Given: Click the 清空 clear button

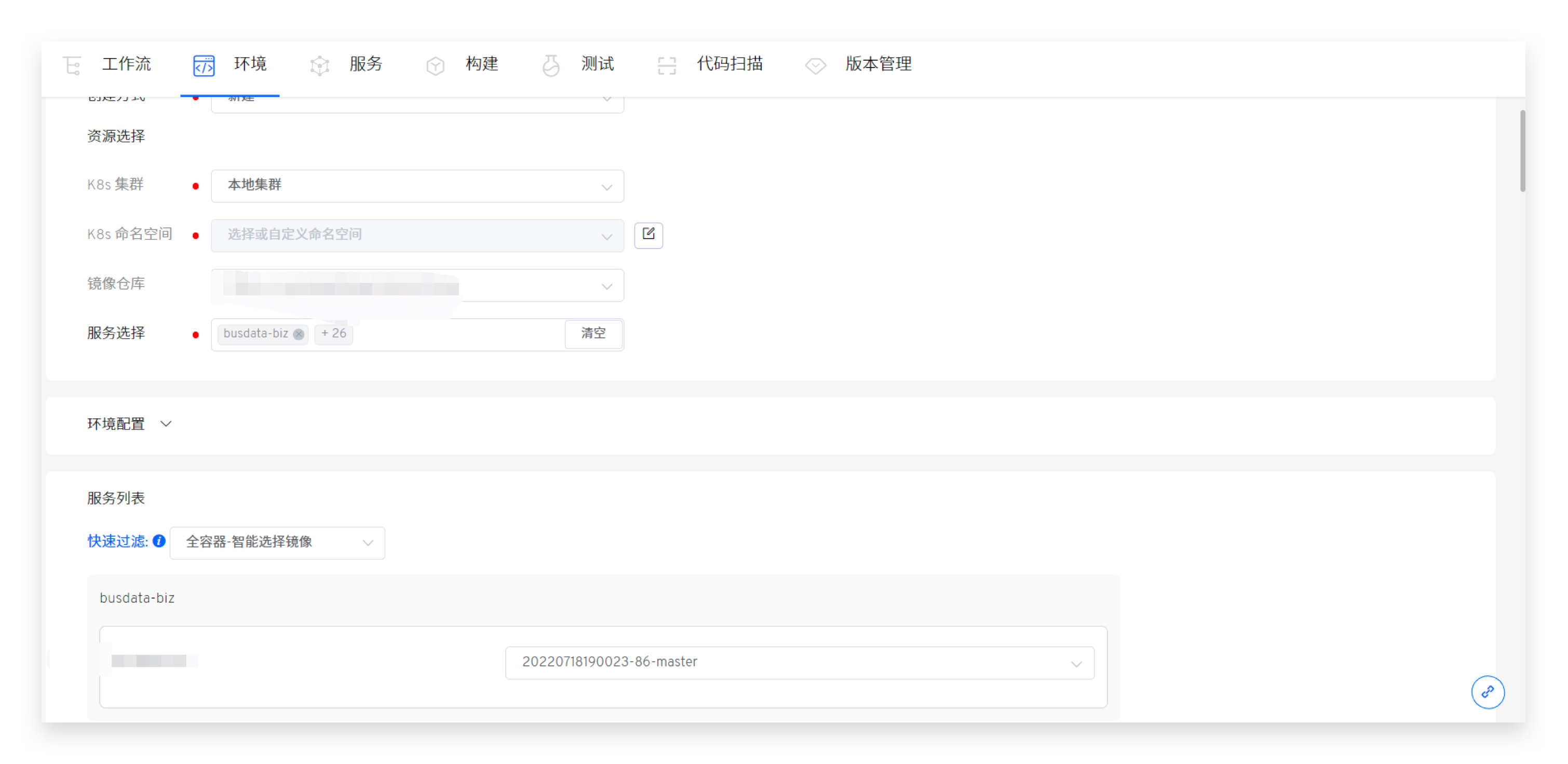Looking at the screenshot, I should point(593,333).
